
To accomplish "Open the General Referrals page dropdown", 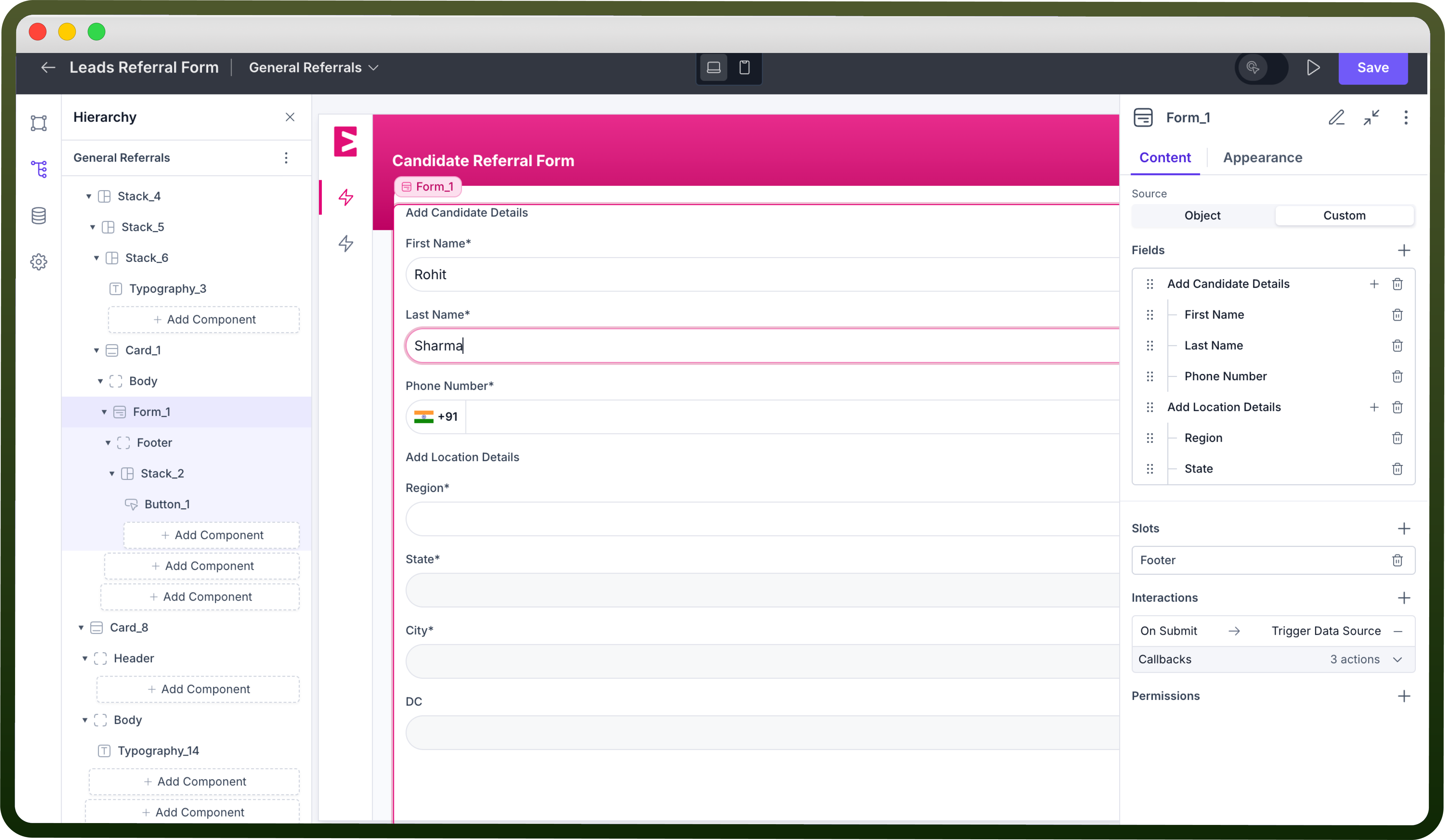I will point(314,68).
